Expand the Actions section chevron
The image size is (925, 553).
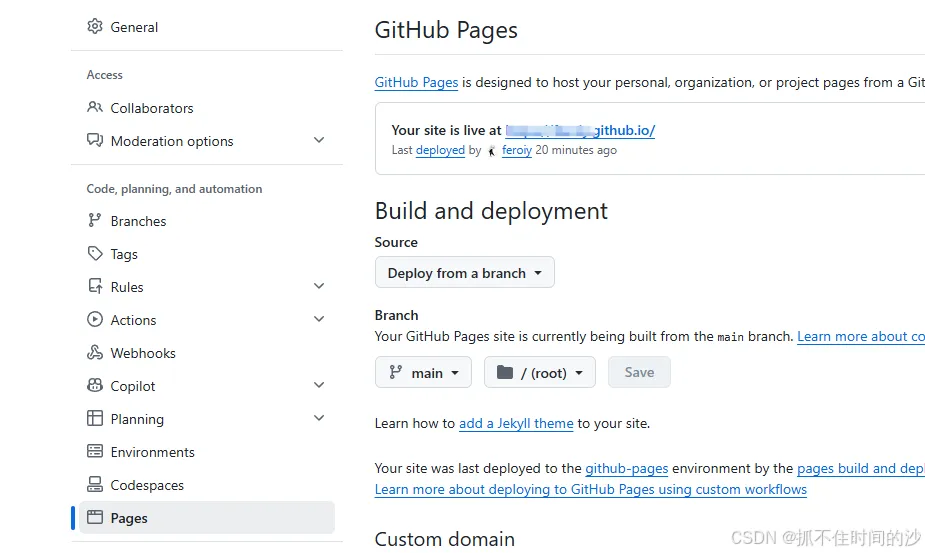coord(319,319)
